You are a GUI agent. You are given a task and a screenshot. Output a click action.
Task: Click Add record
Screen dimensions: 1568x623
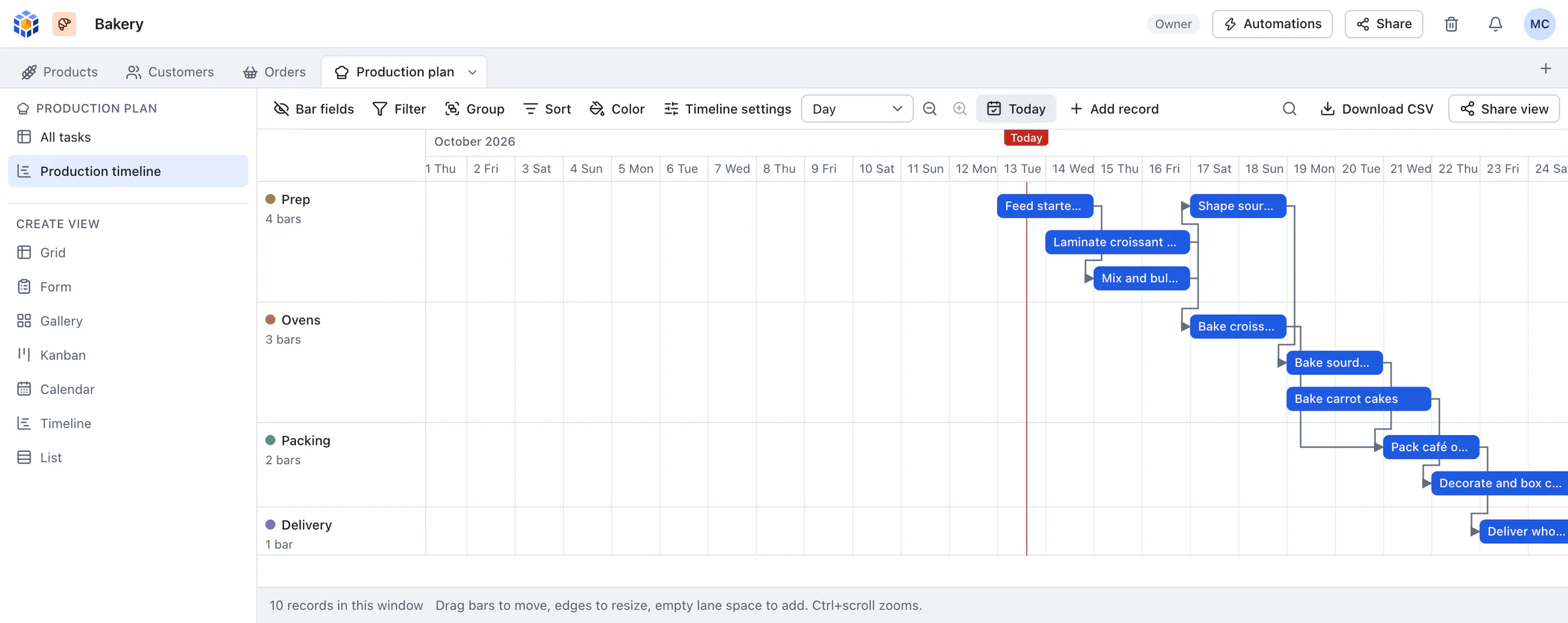point(1115,109)
